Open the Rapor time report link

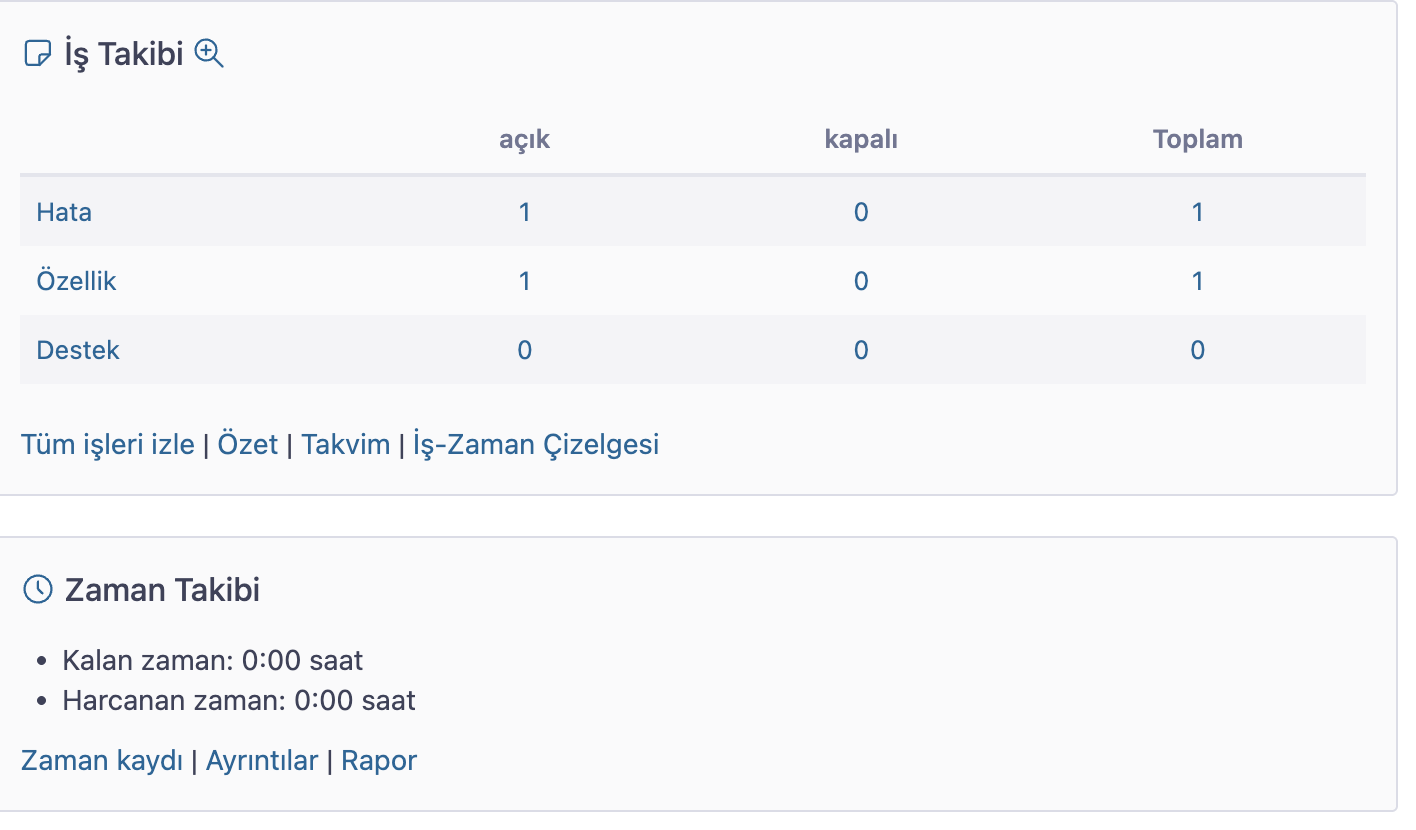pyautogui.click(x=379, y=761)
